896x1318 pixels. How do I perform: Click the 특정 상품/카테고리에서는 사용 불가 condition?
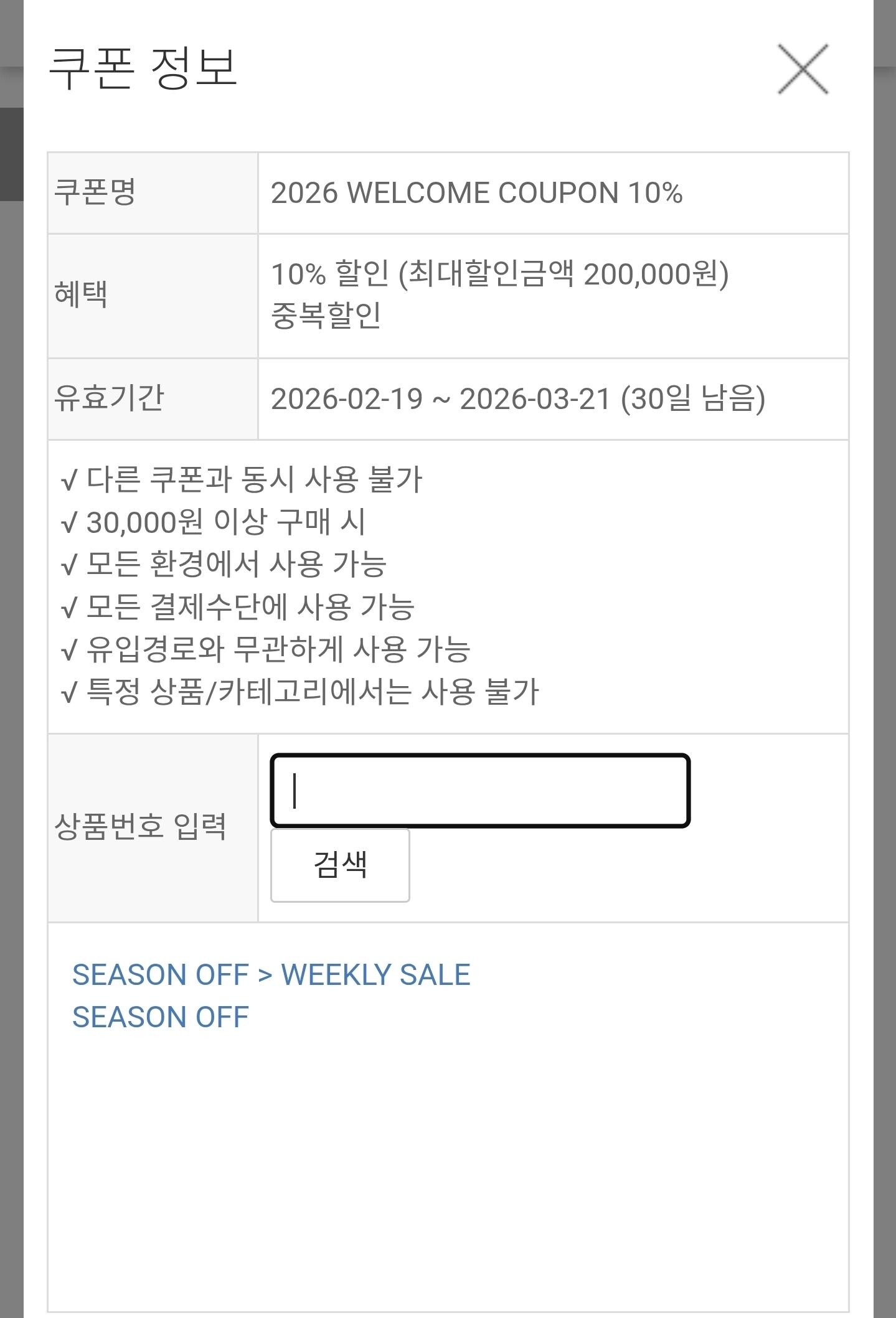(x=312, y=692)
